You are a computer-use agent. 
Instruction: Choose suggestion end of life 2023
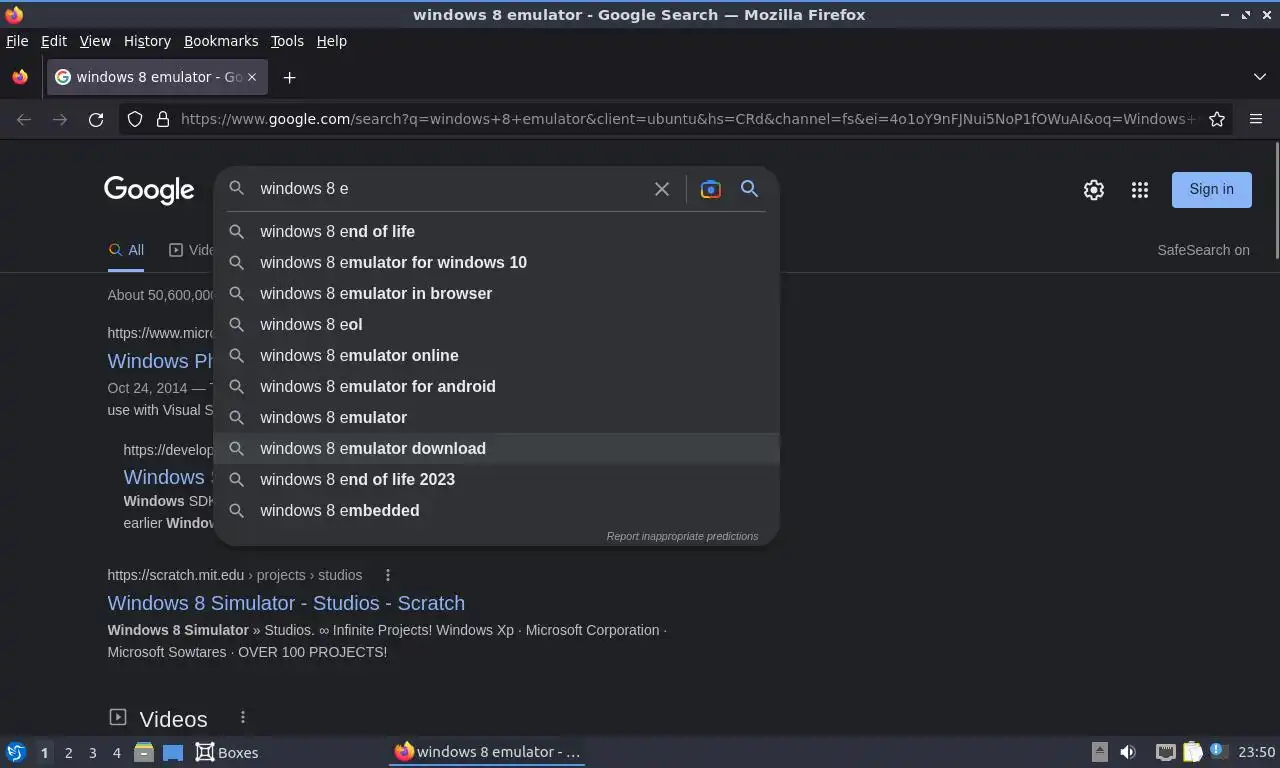[497, 479]
